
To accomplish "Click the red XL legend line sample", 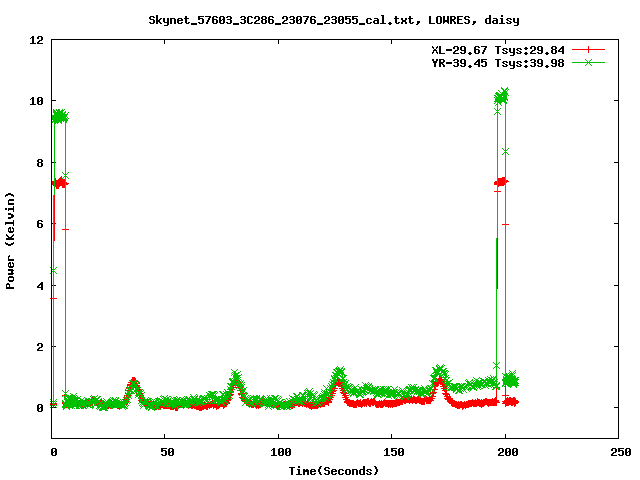I will coord(588,50).
